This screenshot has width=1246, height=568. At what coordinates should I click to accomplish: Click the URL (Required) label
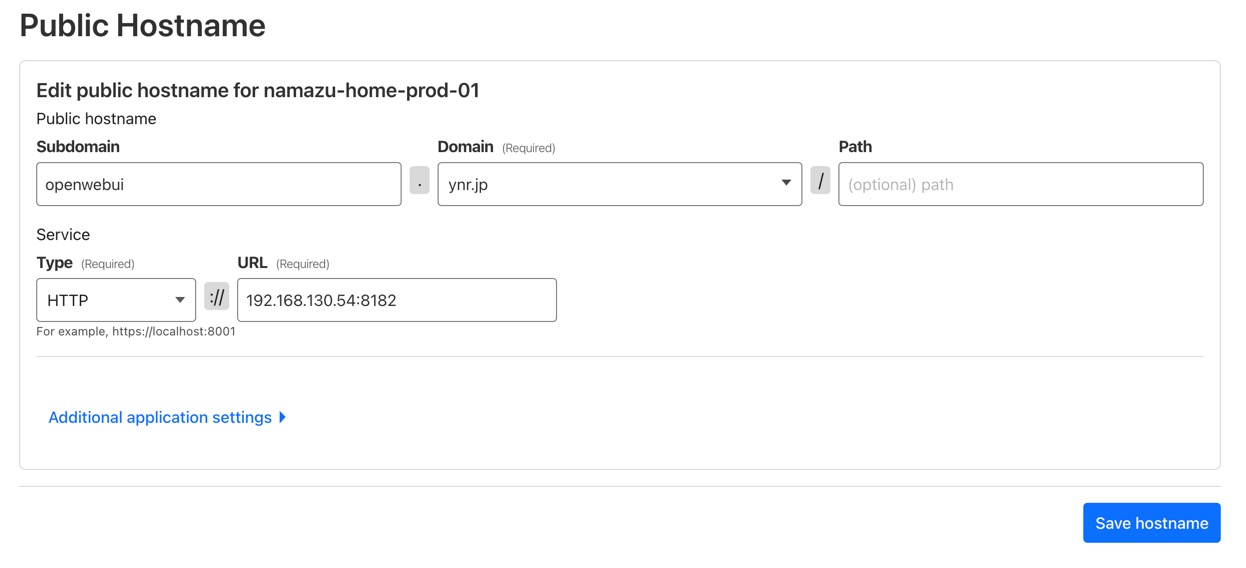[283, 263]
